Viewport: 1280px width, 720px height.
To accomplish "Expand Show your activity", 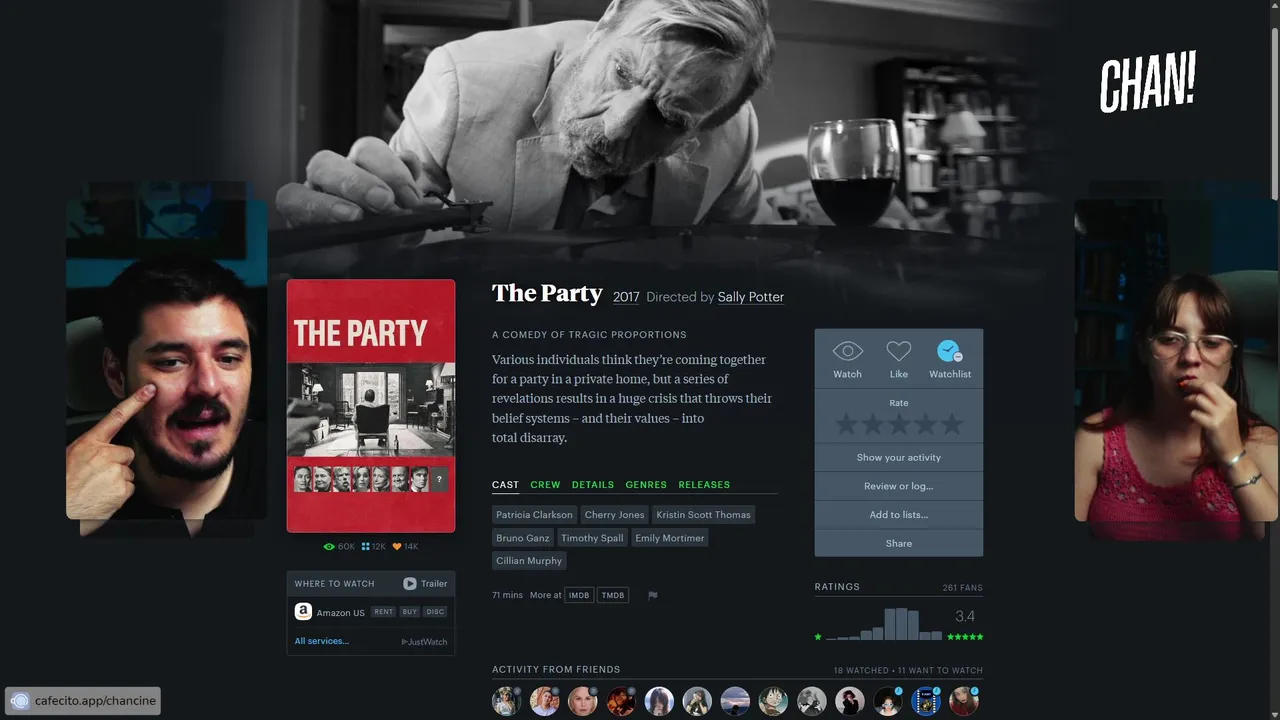I will point(899,457).
